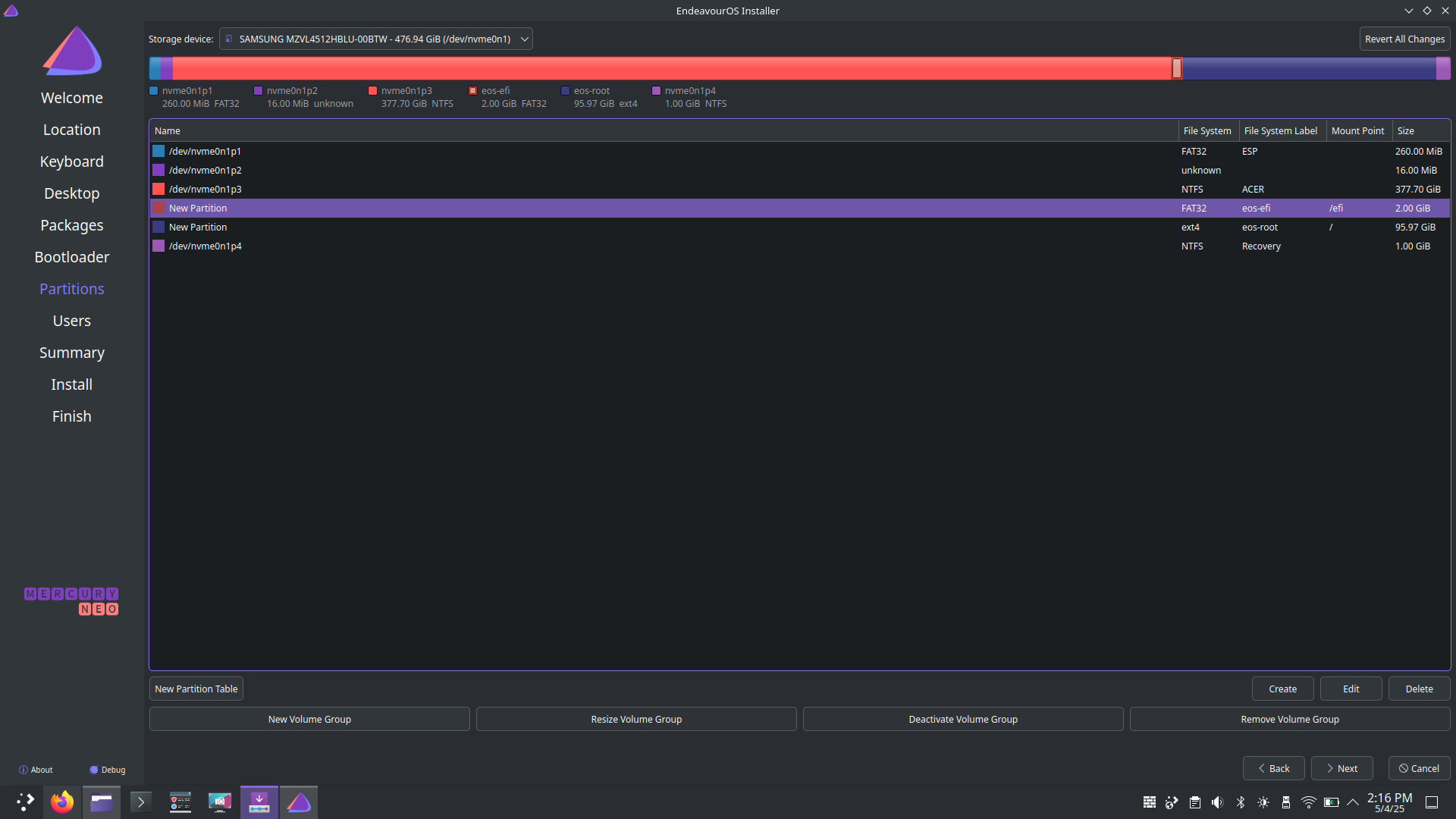Screen dimensions: 1456x819
Task: Launch the terminal from the taskbar
Action: [141, 802]
